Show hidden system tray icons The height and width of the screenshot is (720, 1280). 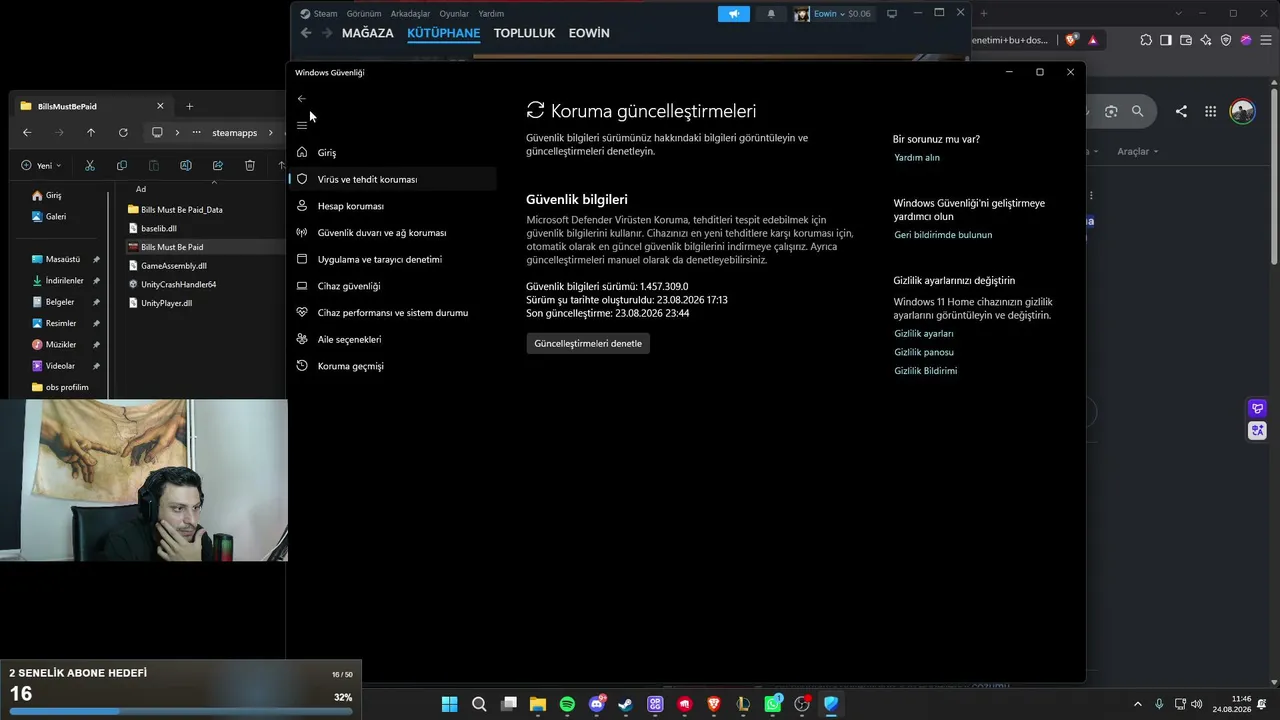point(1137,704)
